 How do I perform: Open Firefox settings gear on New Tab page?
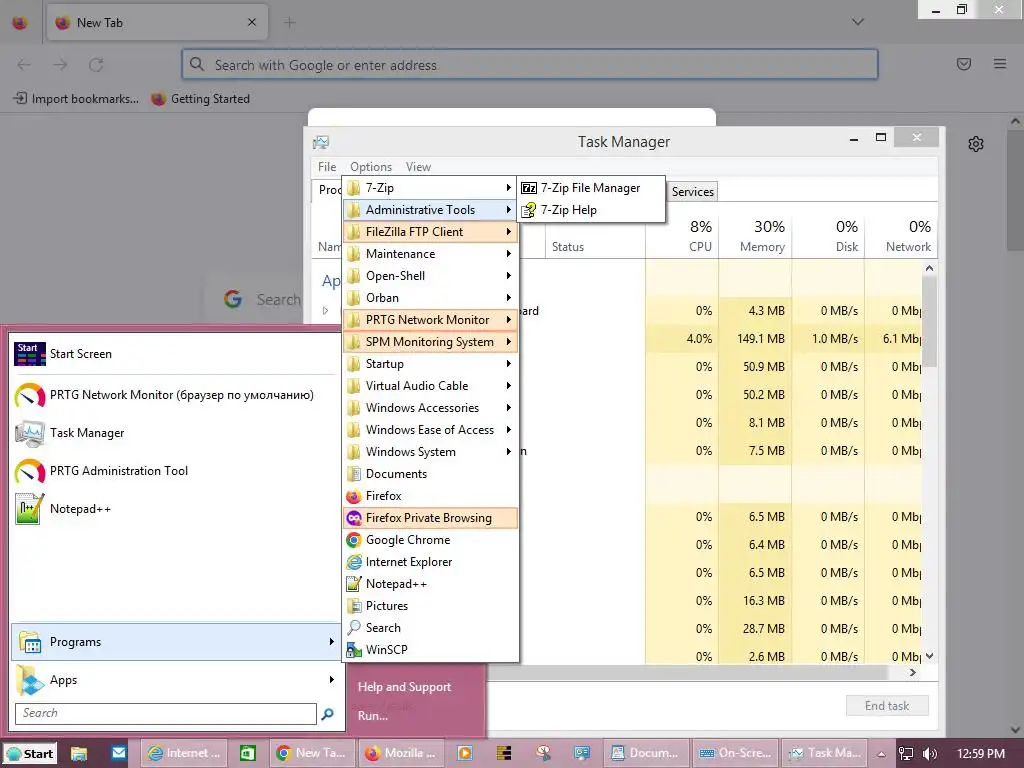(x=976, y=144)
